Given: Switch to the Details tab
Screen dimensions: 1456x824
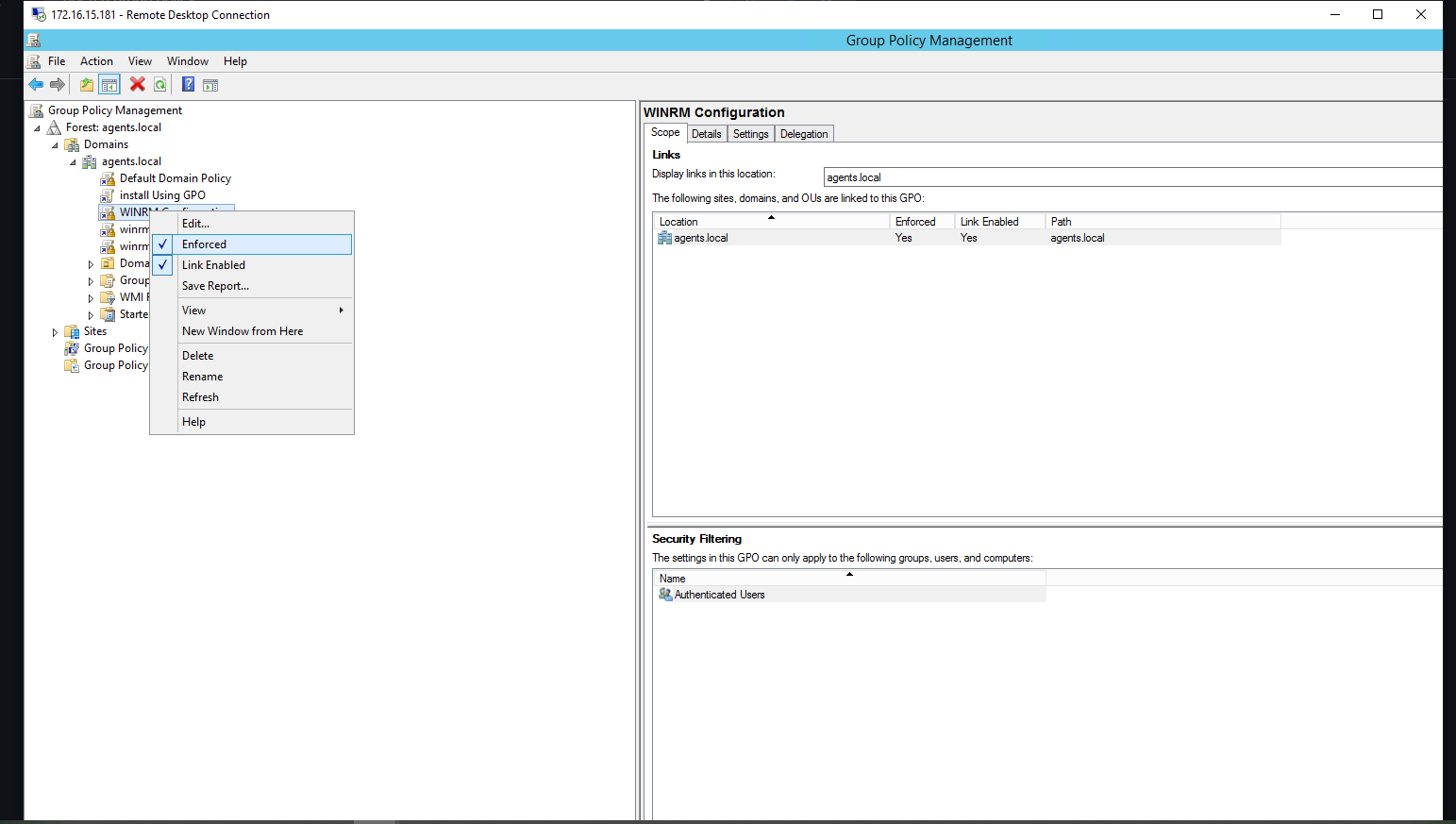Looking at the screenshot, I should click(x=707, y=134).
